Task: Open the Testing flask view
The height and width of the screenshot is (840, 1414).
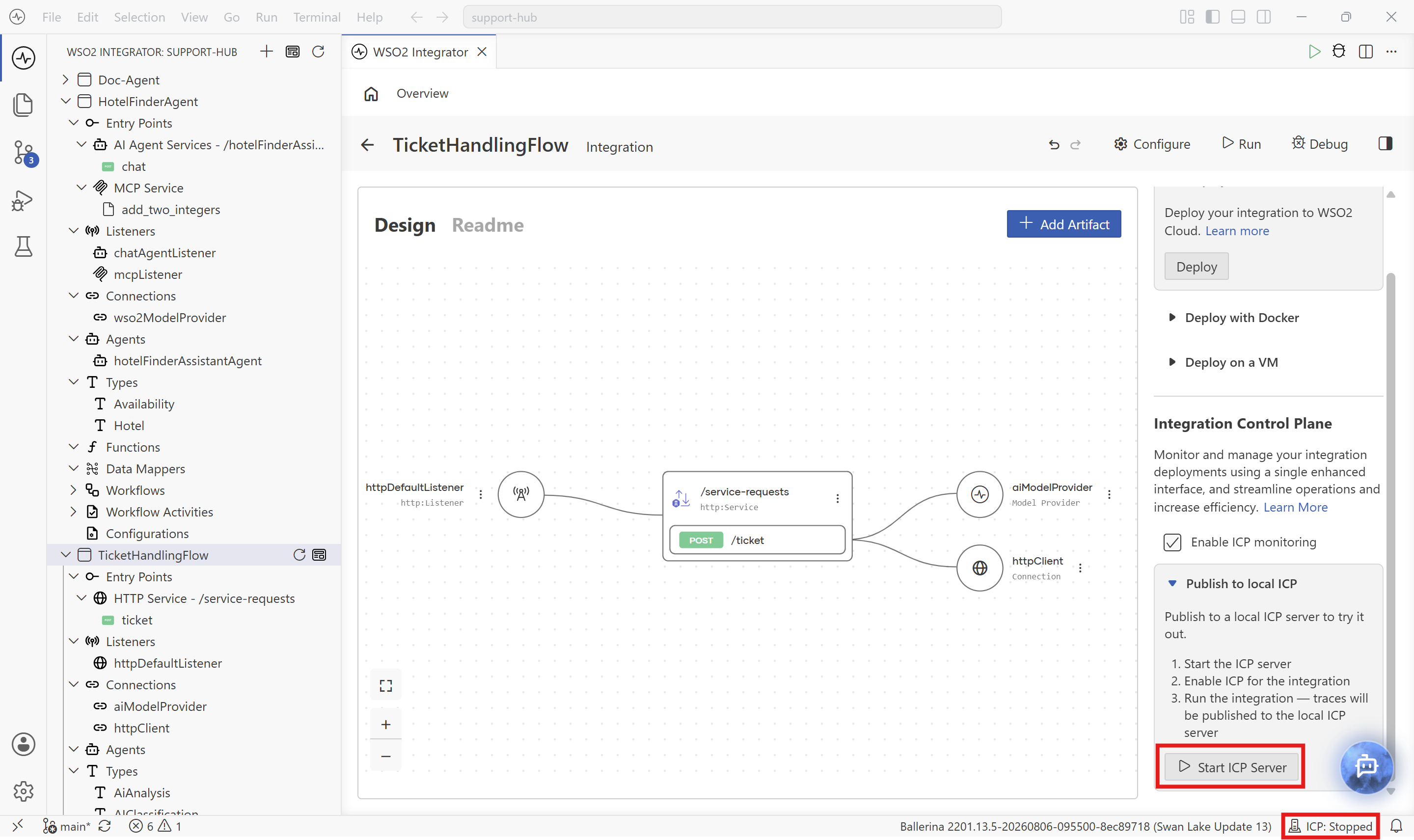Action: (x=23, y=247)
